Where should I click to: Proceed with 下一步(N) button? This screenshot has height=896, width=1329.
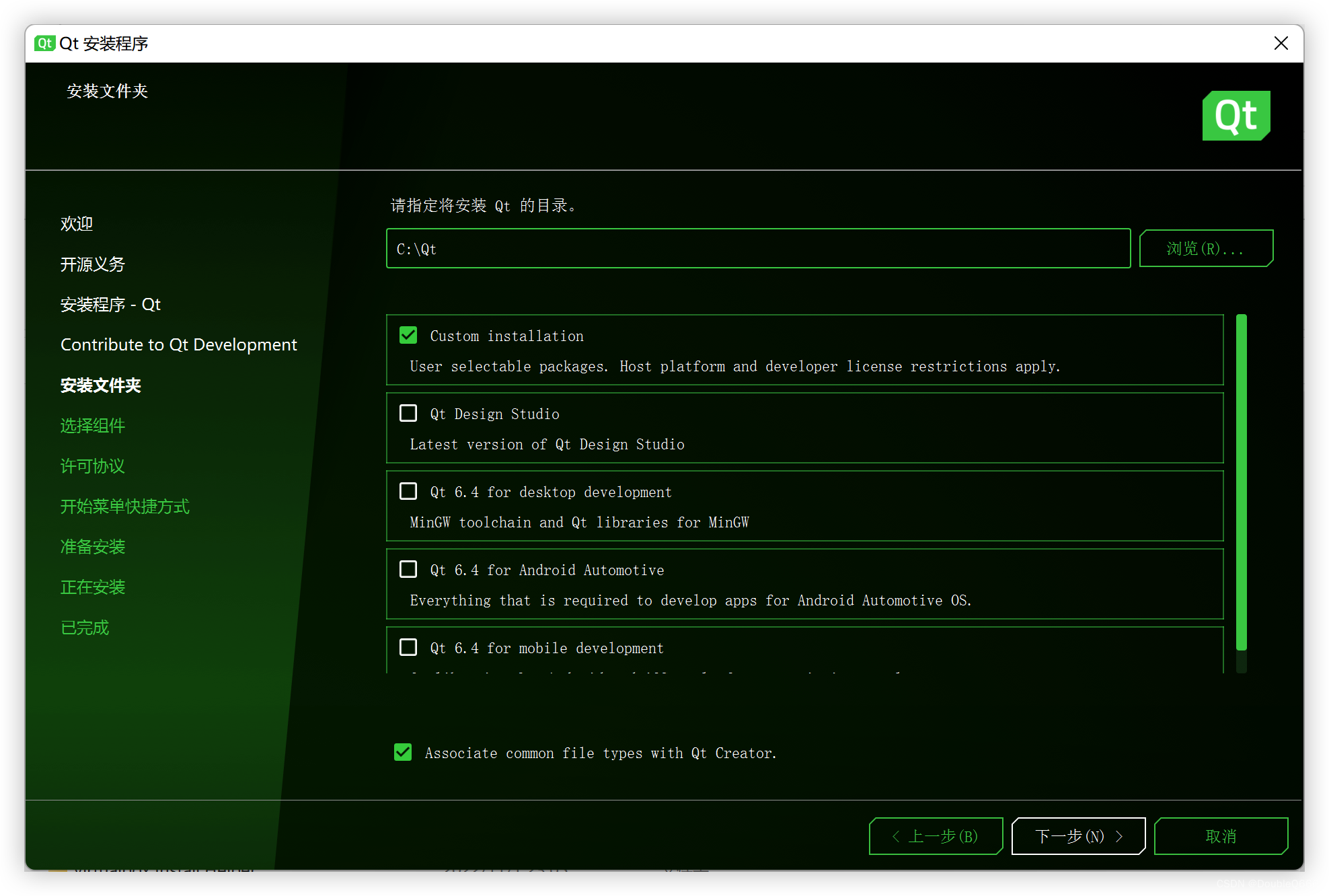(1078, 836)
